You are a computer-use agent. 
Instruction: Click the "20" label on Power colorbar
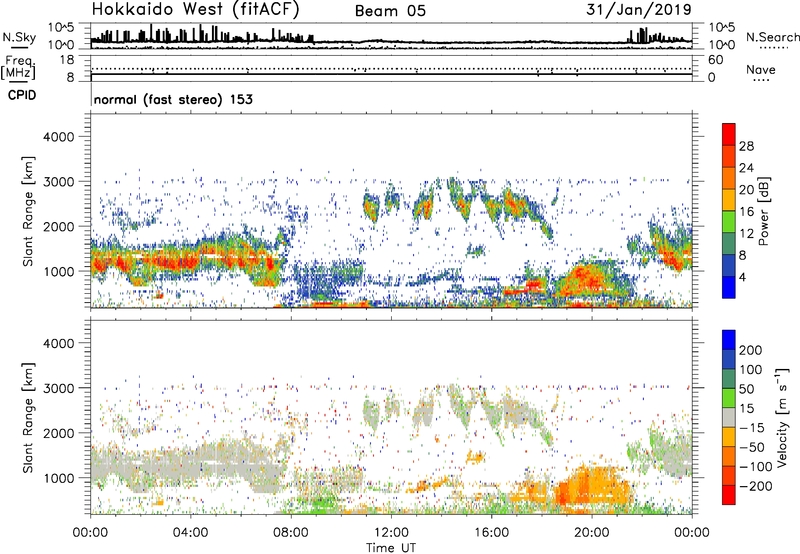[x=746, y=190]
